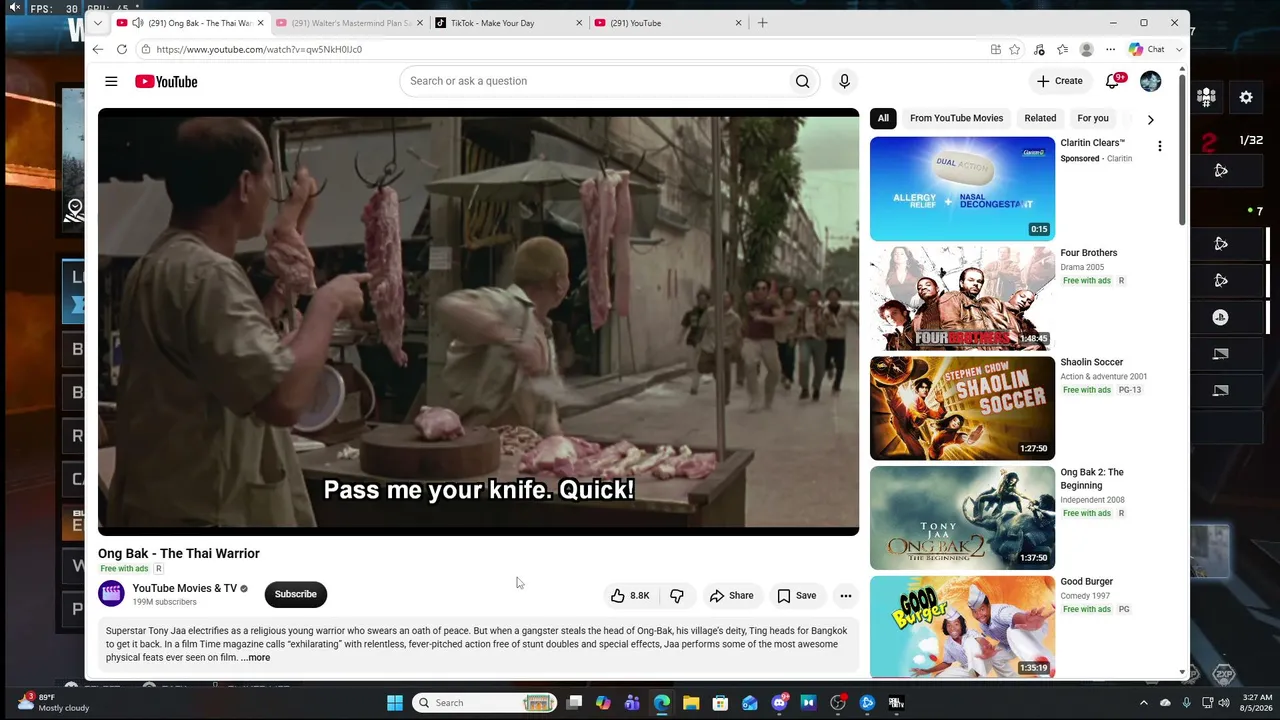Open YouTube notifications bell

click(1112, 81)
